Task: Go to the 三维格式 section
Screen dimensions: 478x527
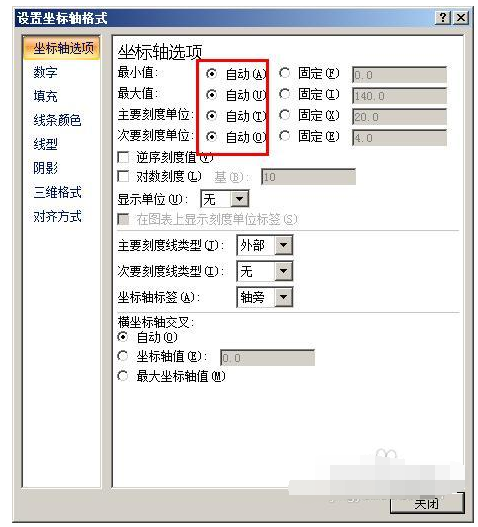Action: pos(57,192)
